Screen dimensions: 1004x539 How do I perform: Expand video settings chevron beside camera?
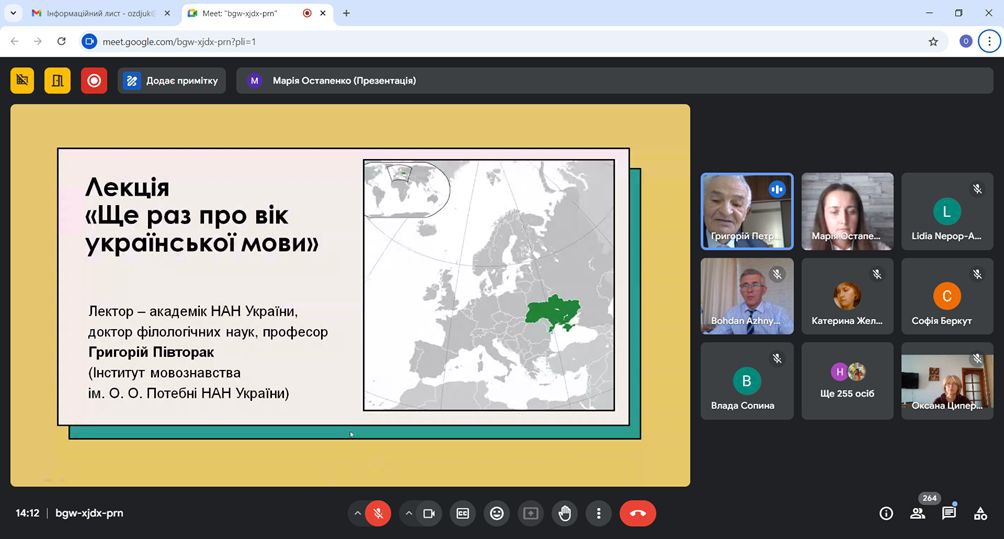coord(408,513)
